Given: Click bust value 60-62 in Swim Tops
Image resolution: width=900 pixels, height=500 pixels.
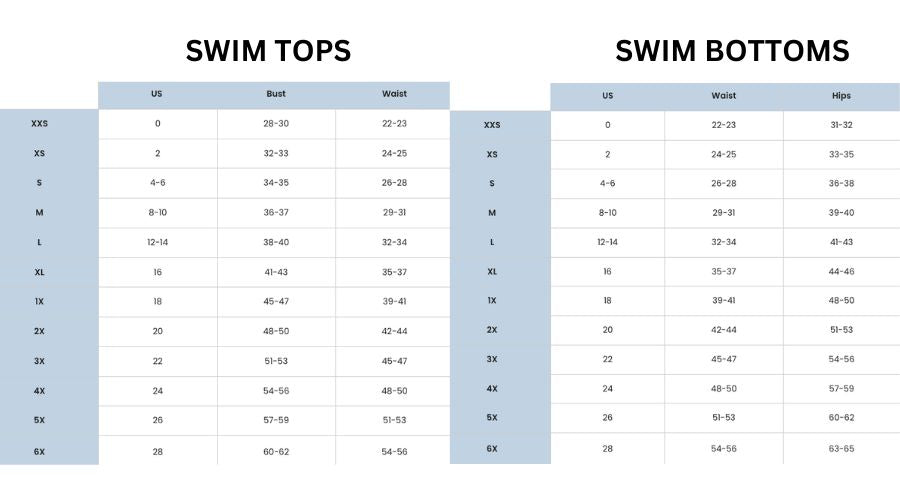Looking at the screenshot, I should [x=276, y=451].
